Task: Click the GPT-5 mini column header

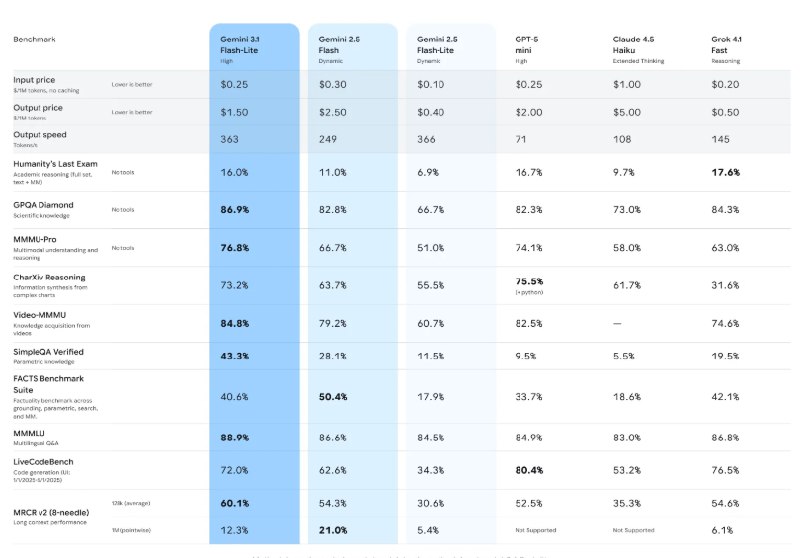Action: point(529,44)
